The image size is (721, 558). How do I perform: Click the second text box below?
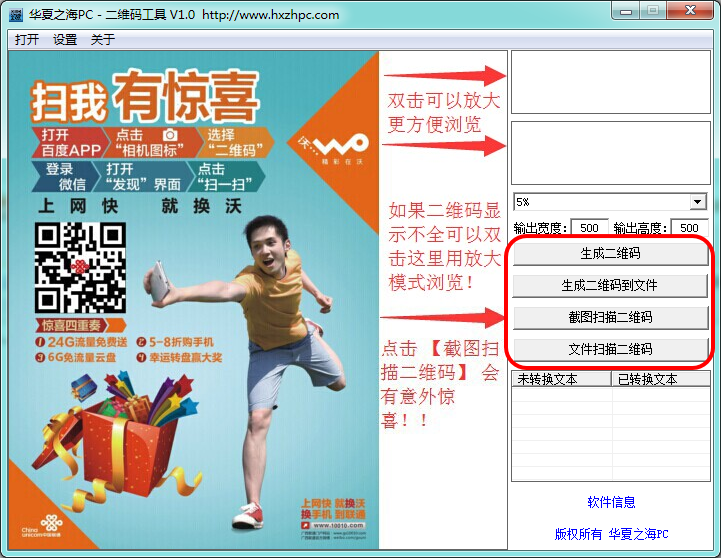611,153
